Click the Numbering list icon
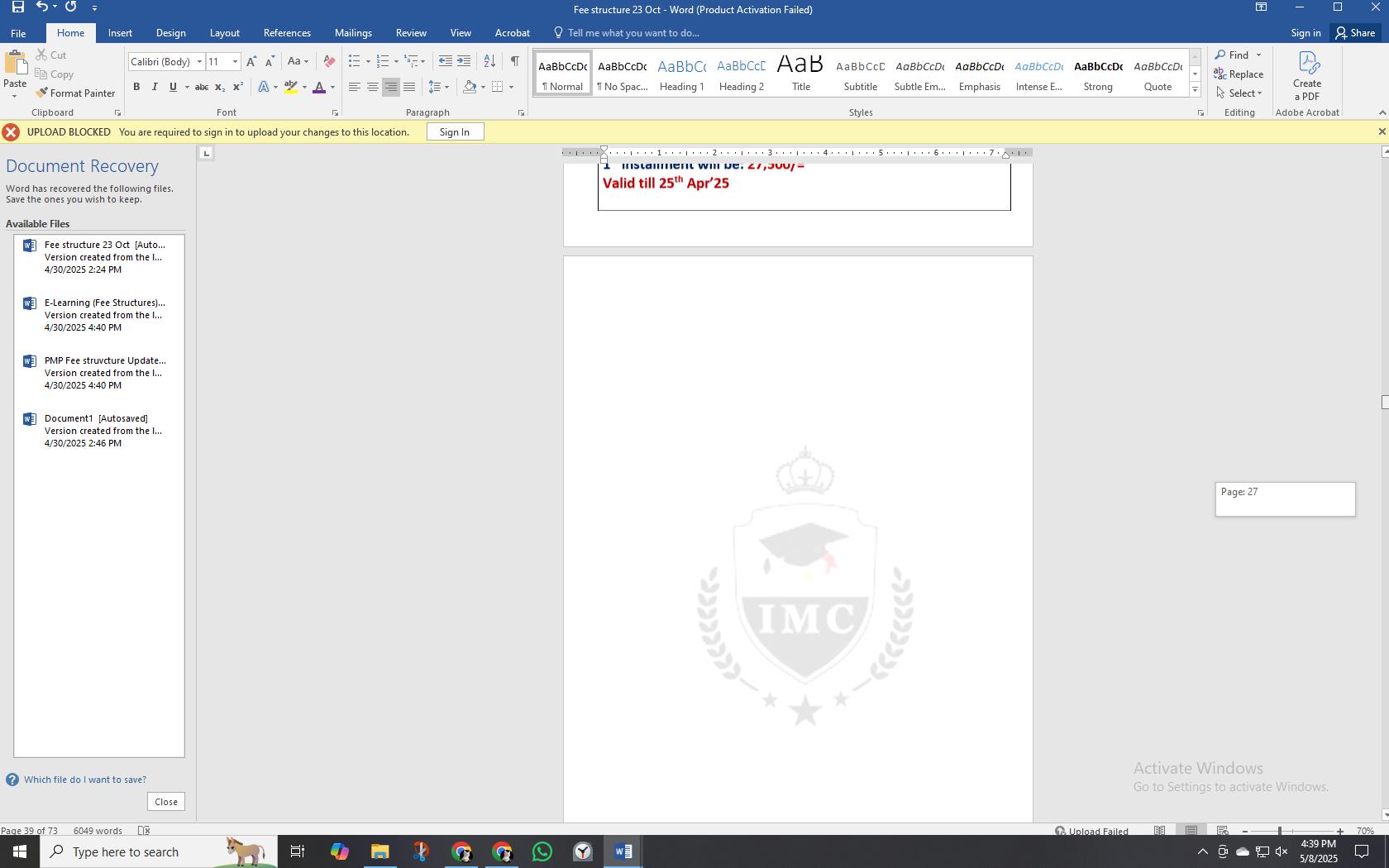This screenshot has height=868, width=1389. (x=382, y=61)
